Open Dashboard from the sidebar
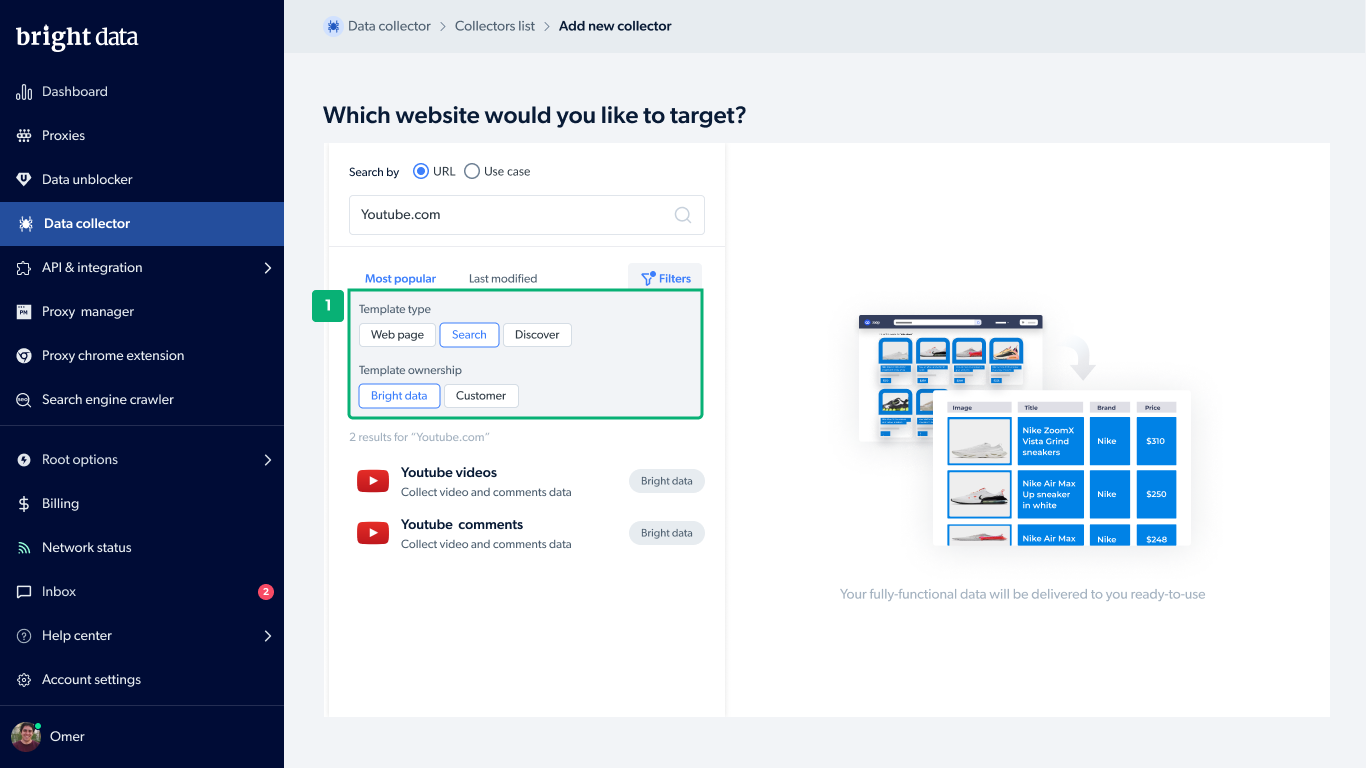1366x768 pixels. tap(142, 92)
